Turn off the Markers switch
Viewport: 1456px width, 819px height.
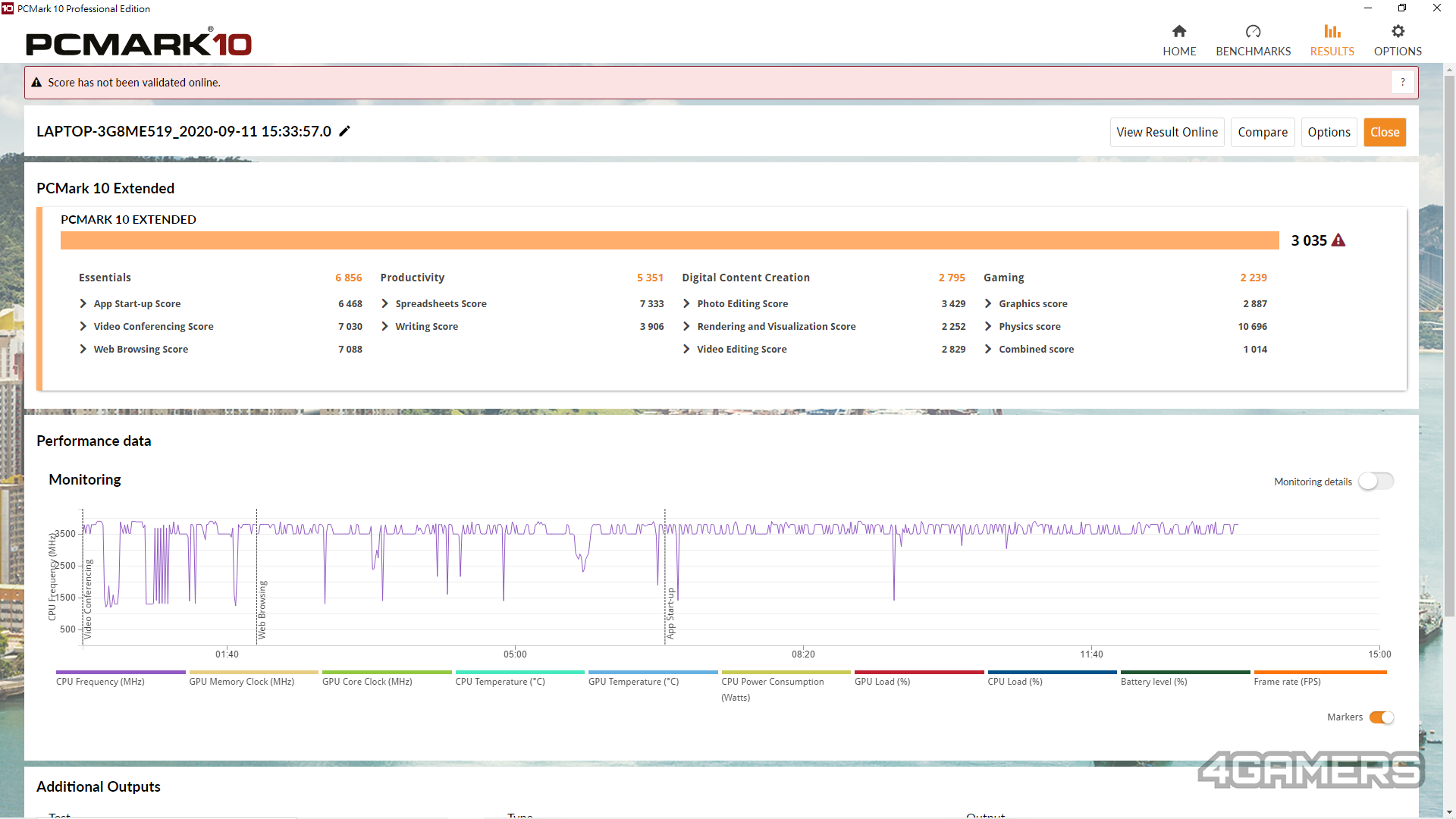pyautogui.click(x=1382, y=717)
